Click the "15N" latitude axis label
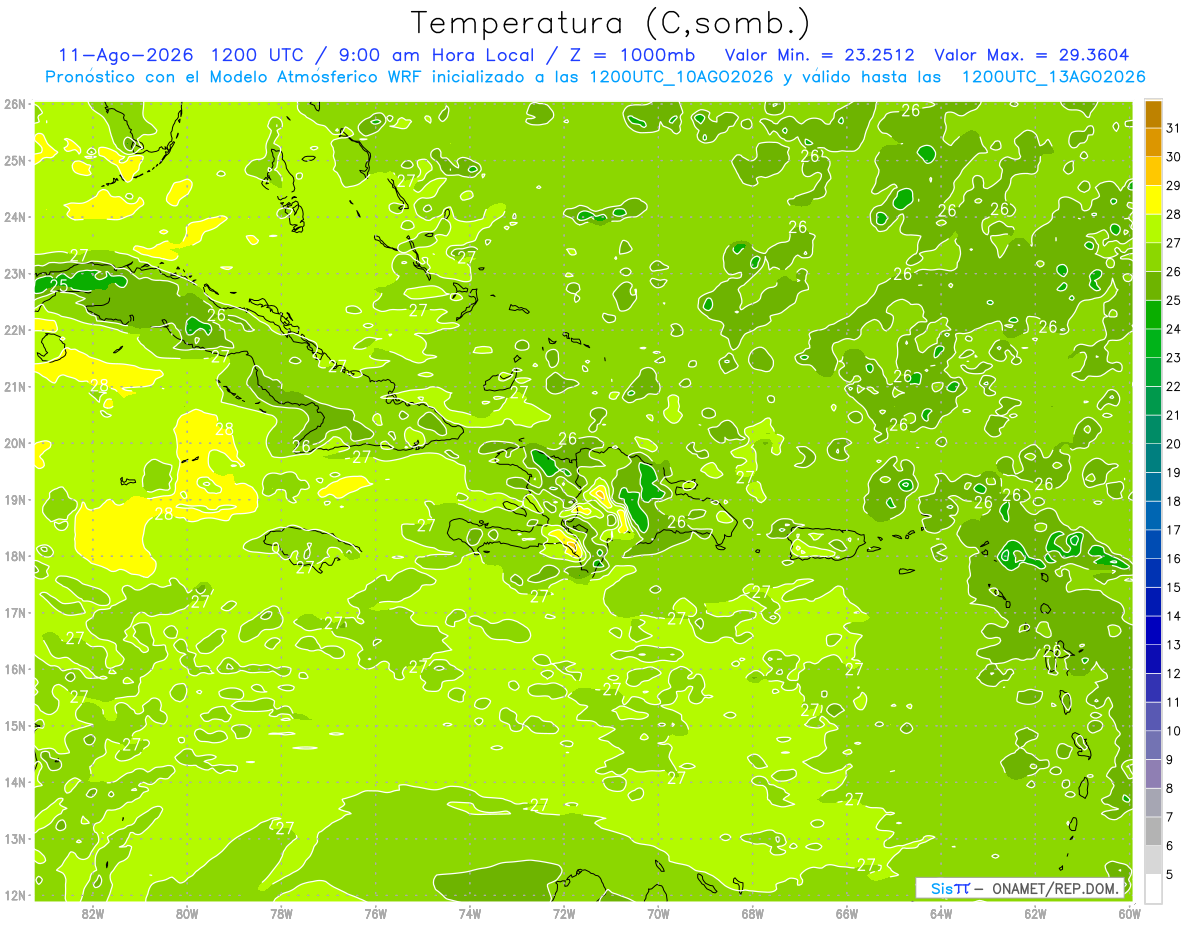This screenshot has width=1200, height=927. click(x=15, y=725)
